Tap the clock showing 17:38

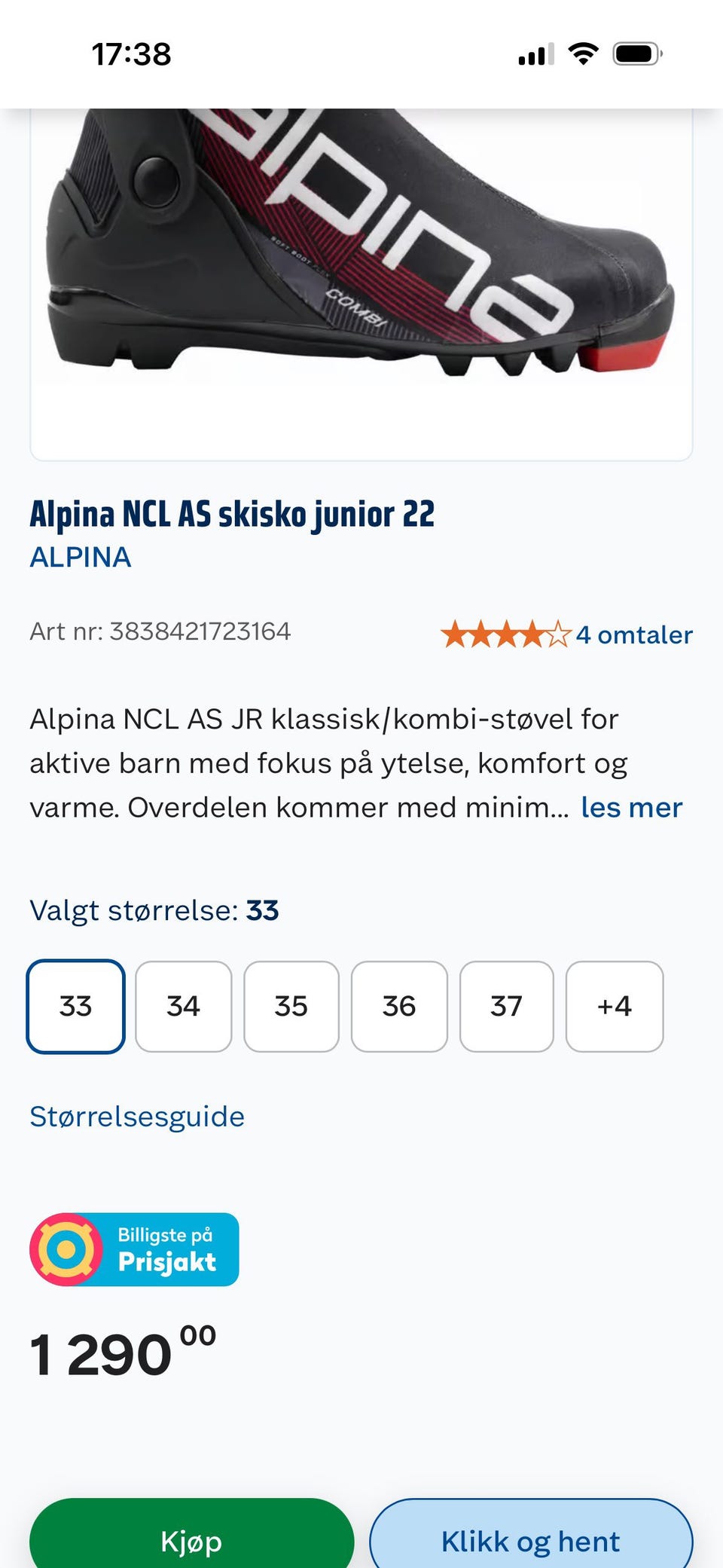tap(132, 54)
